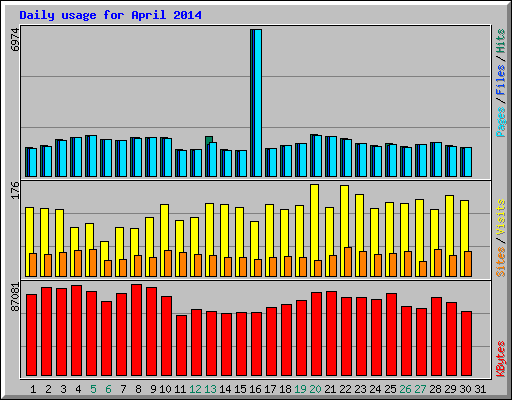
Task: Click the 176 axis value
Action: coord(15,191)
